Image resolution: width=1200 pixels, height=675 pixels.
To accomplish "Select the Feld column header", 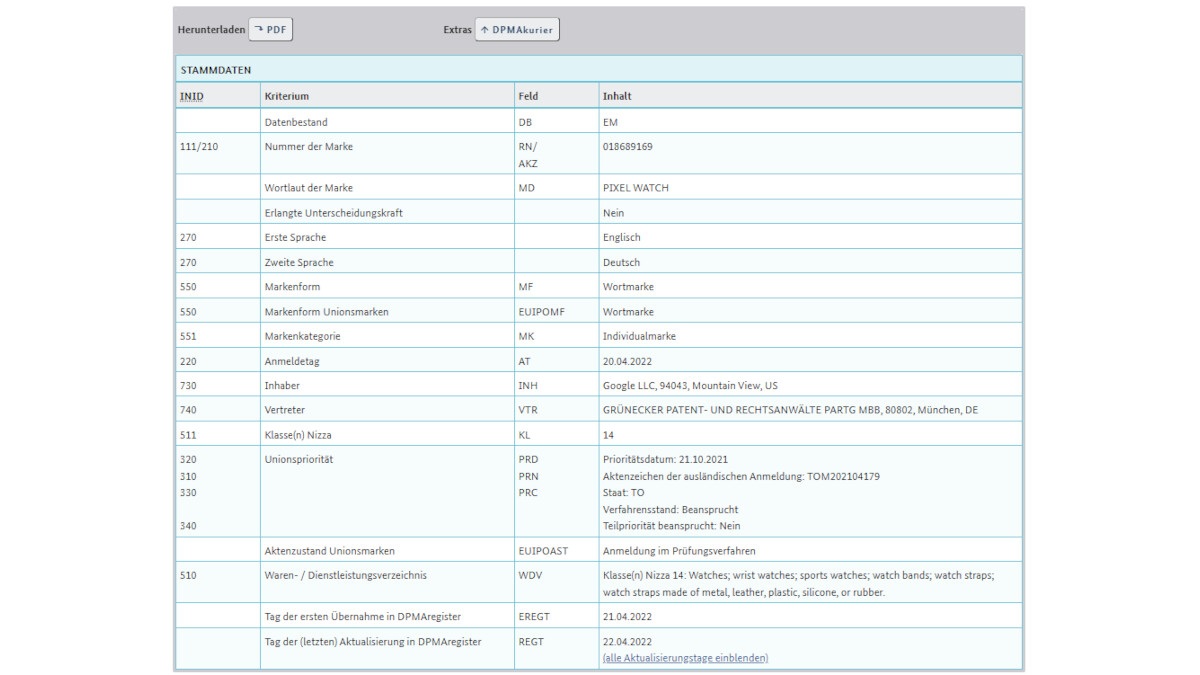I will [x=528, y=96].
